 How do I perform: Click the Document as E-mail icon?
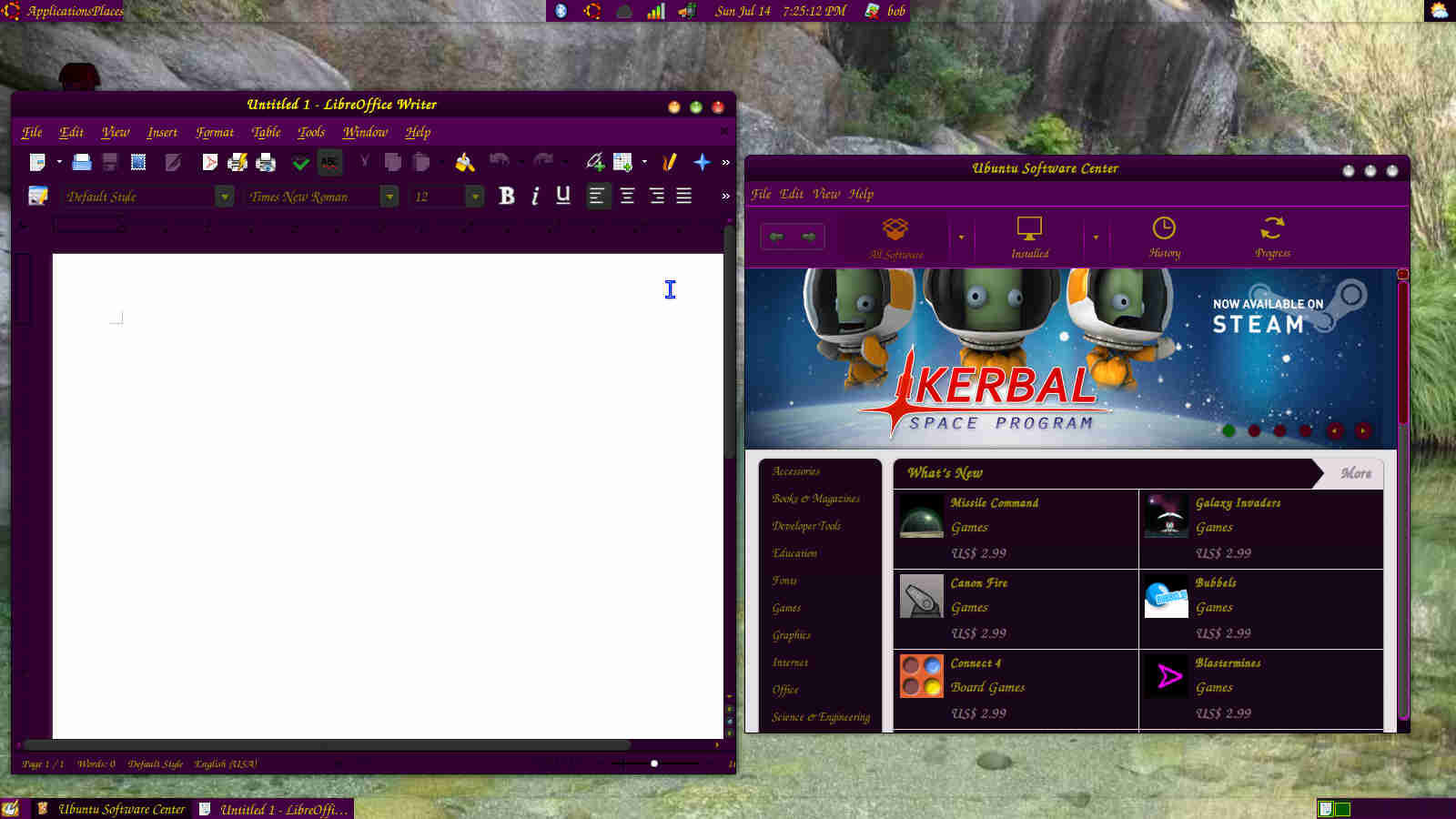138,162
